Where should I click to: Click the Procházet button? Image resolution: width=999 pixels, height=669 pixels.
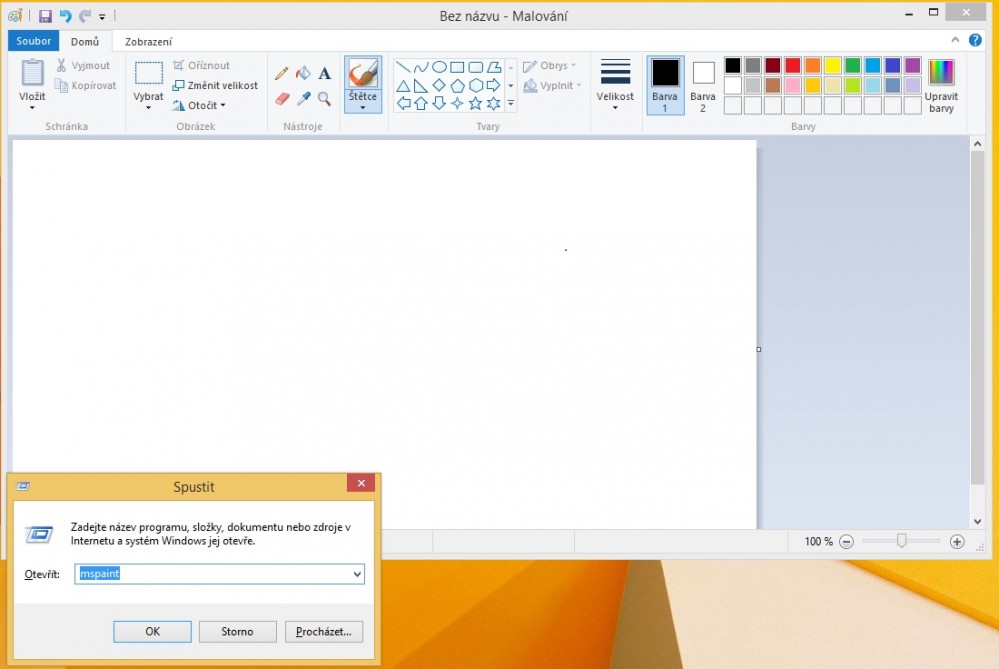[324, 631]
